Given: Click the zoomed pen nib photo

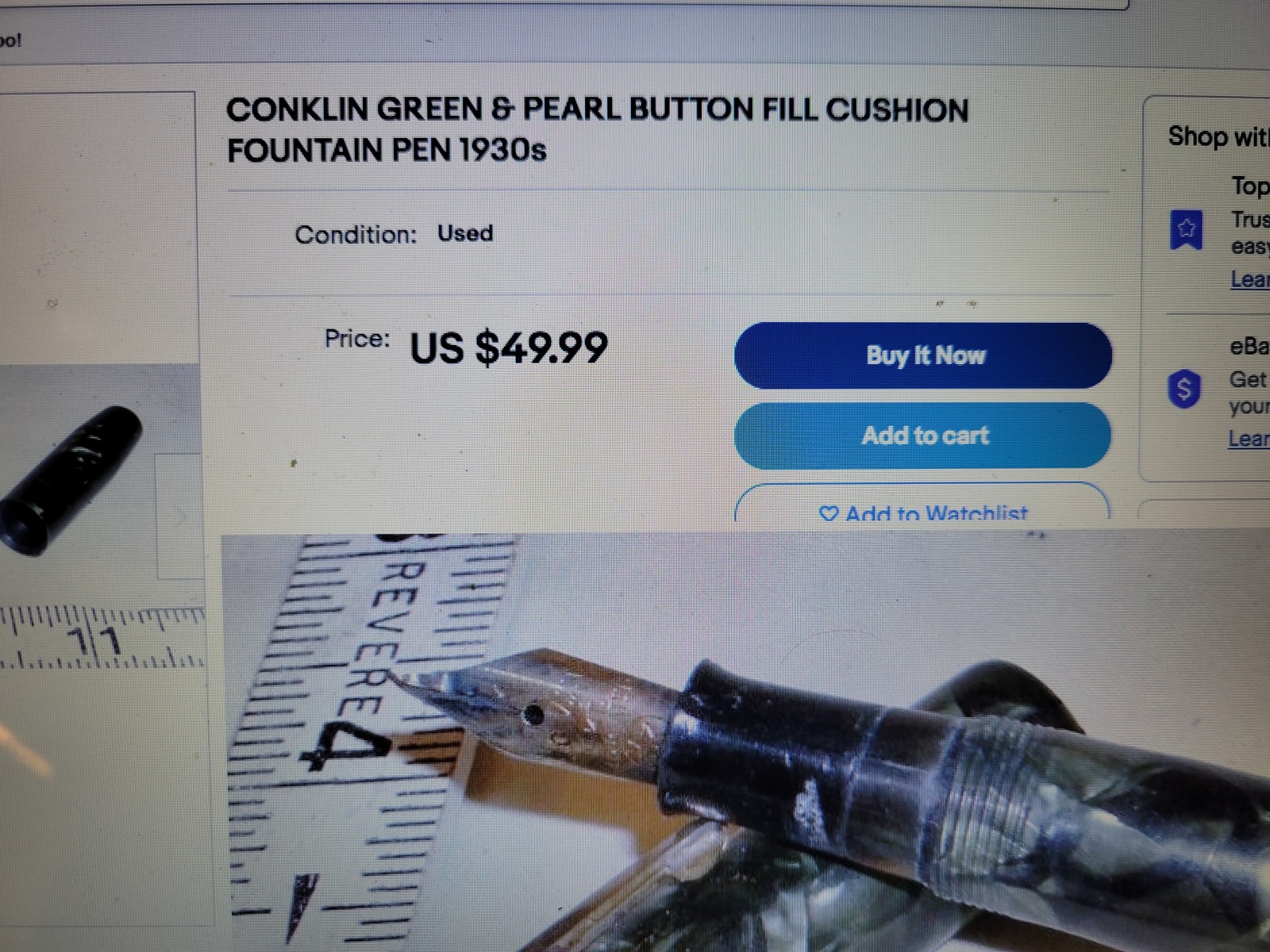Looking at the screenshot, I should point(745,743).
